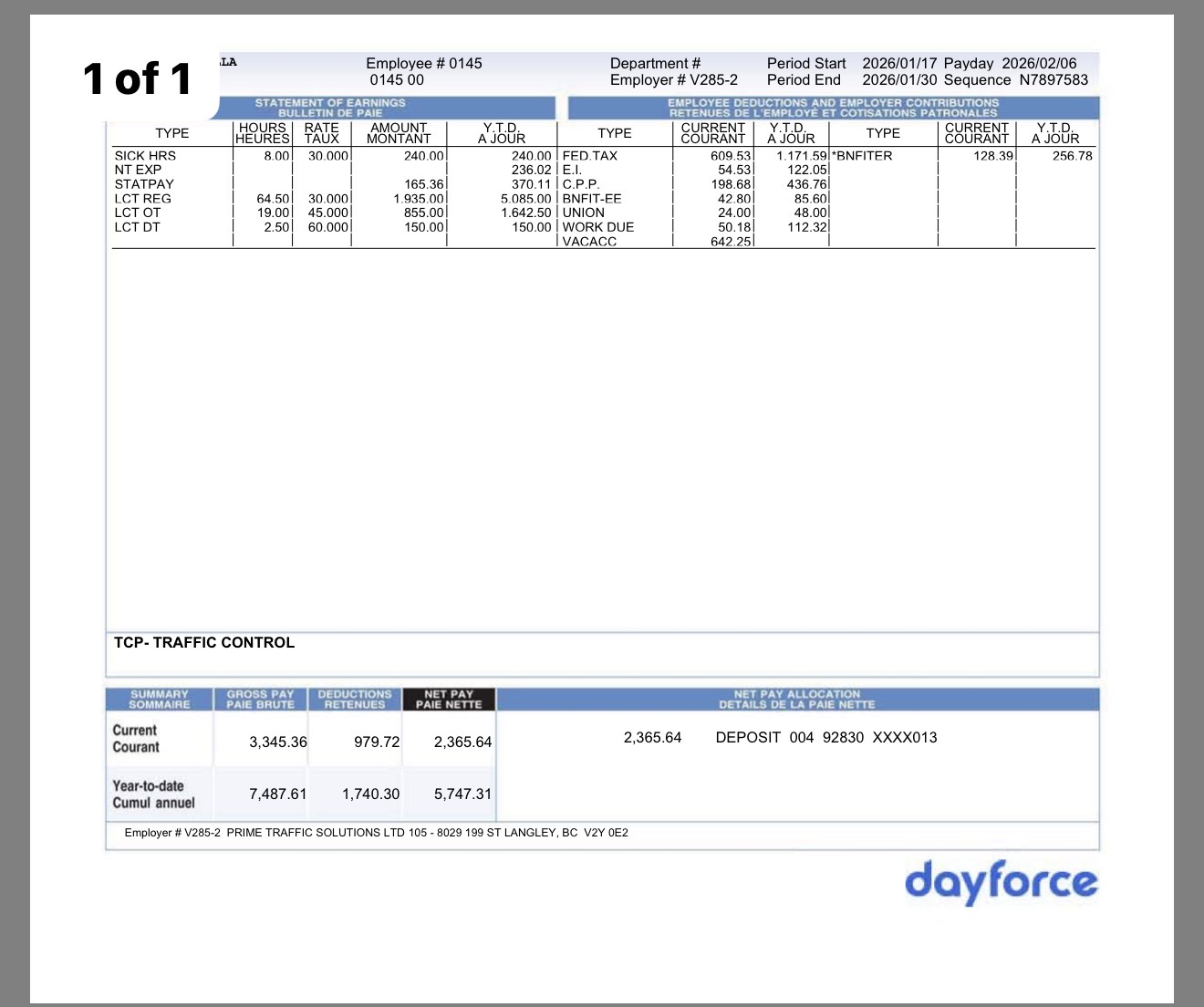Click the Gross Pay column header
Image resolution: width=1204 pixels, height=1007 pixels.
click(261, 699)
